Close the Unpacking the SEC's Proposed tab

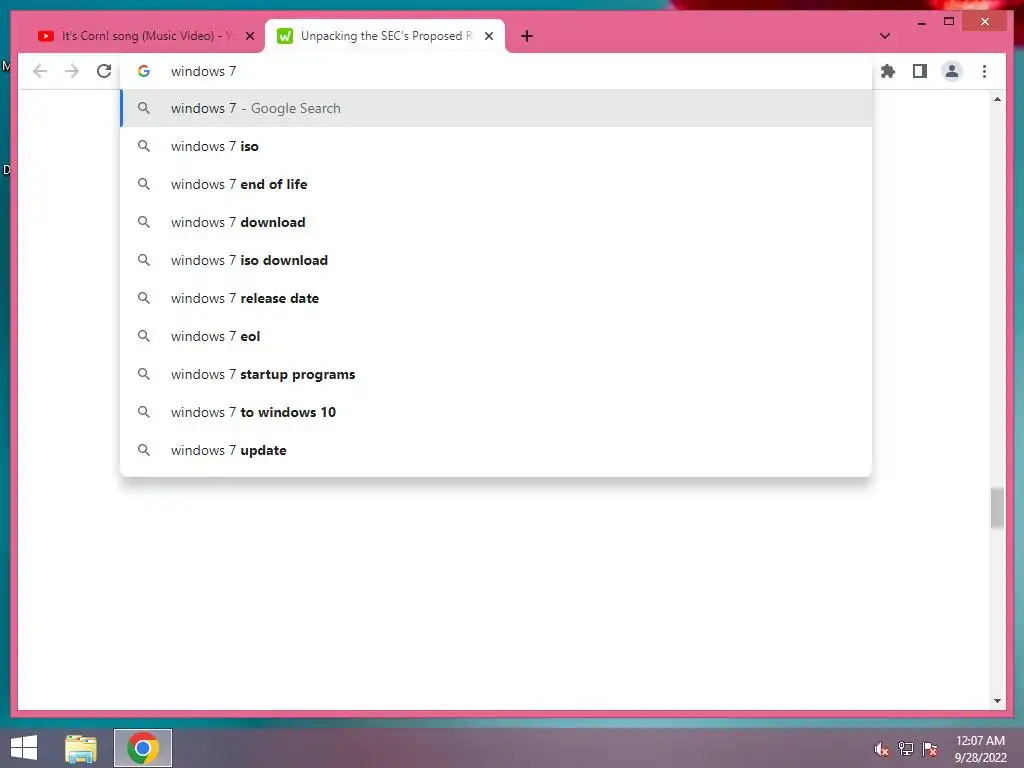coord(488,36)
